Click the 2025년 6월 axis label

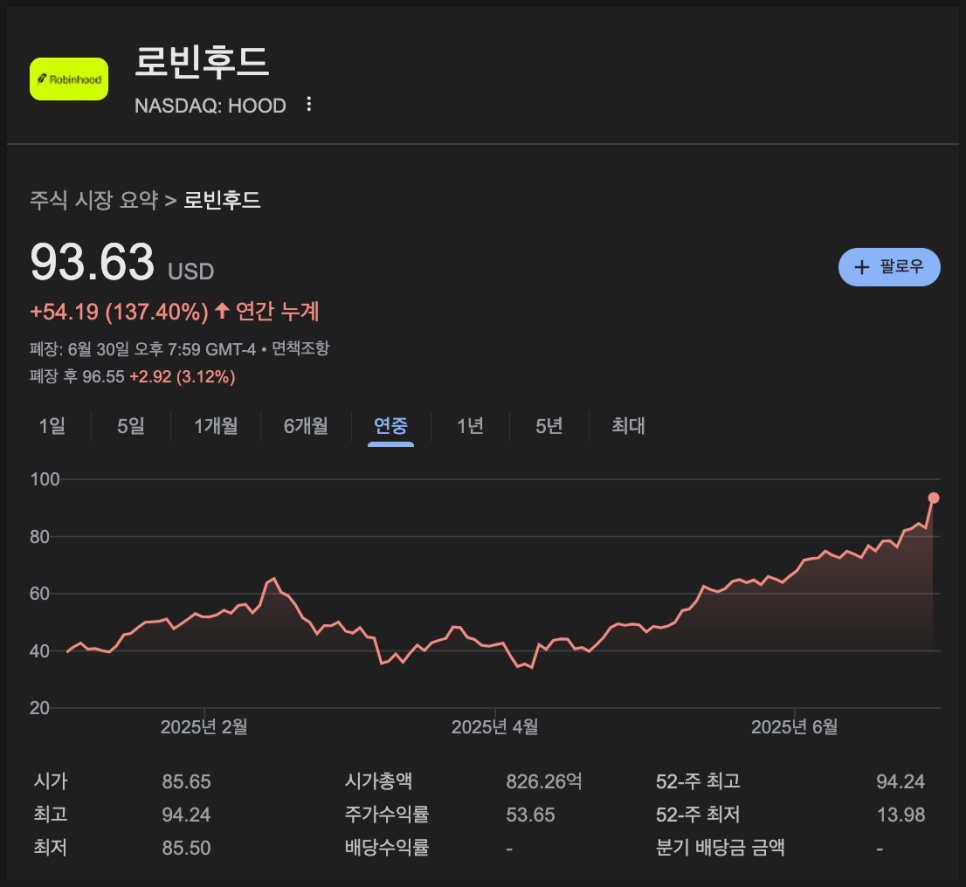click(x=794, y=727)
